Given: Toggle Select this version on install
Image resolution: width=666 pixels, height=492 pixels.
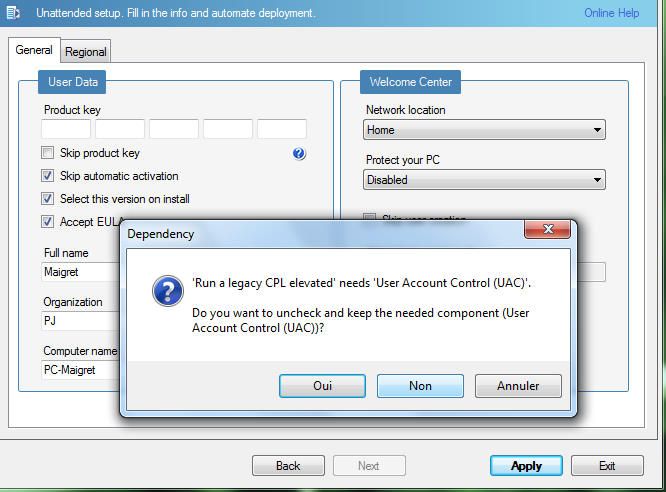Looking at the screenshot, I should 48,199.
